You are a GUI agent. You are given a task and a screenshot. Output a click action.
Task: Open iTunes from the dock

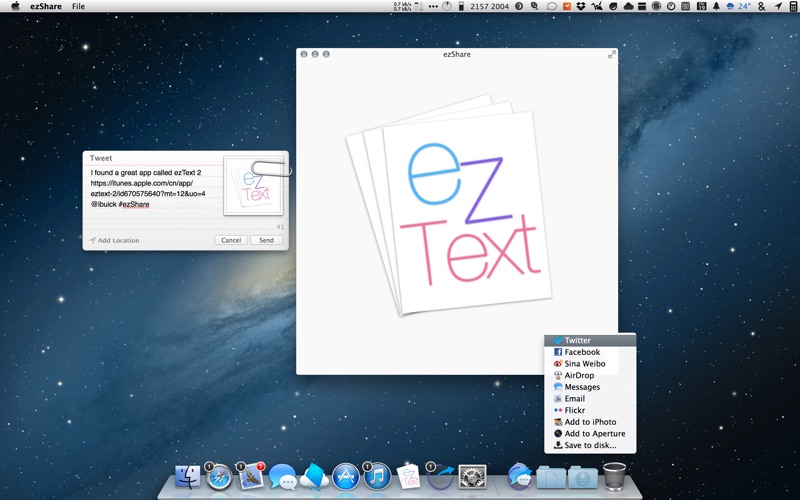[377, 477]
